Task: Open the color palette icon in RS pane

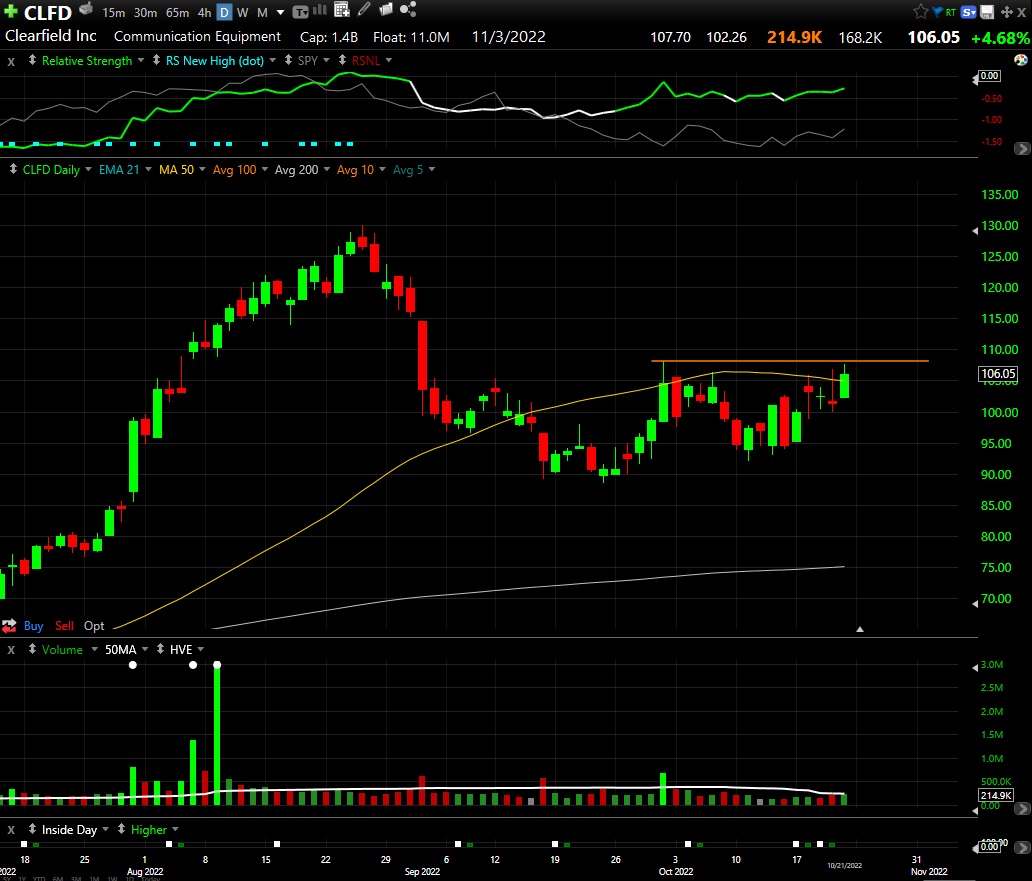Action: coord(1021,61)
